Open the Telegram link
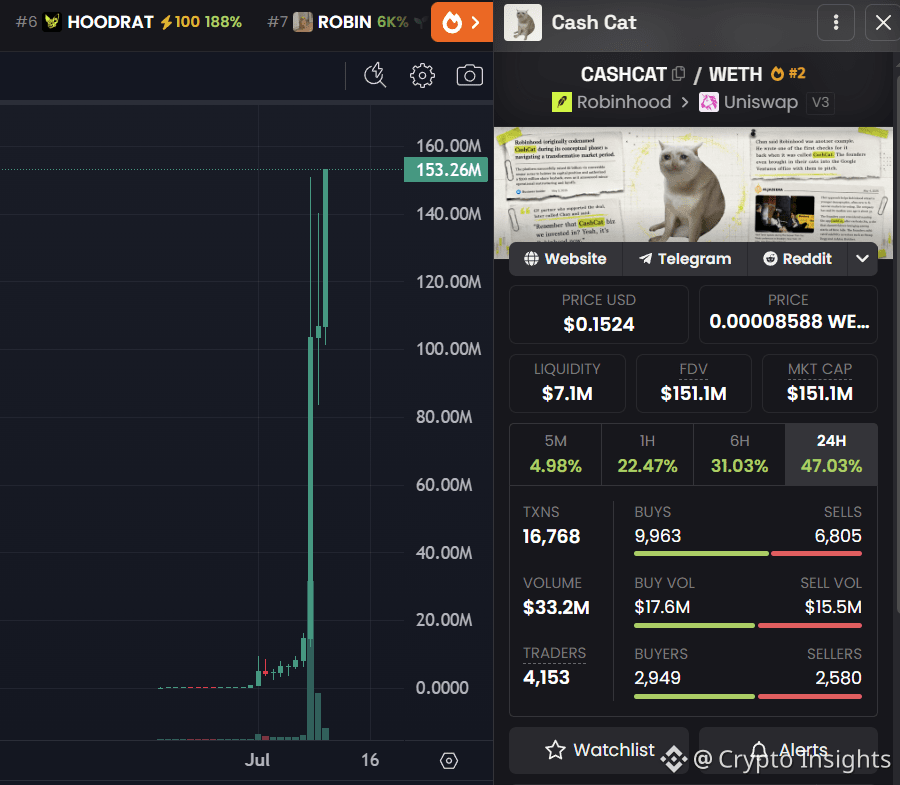The width and height of the screenshot is (900, 785). (685, 259)
